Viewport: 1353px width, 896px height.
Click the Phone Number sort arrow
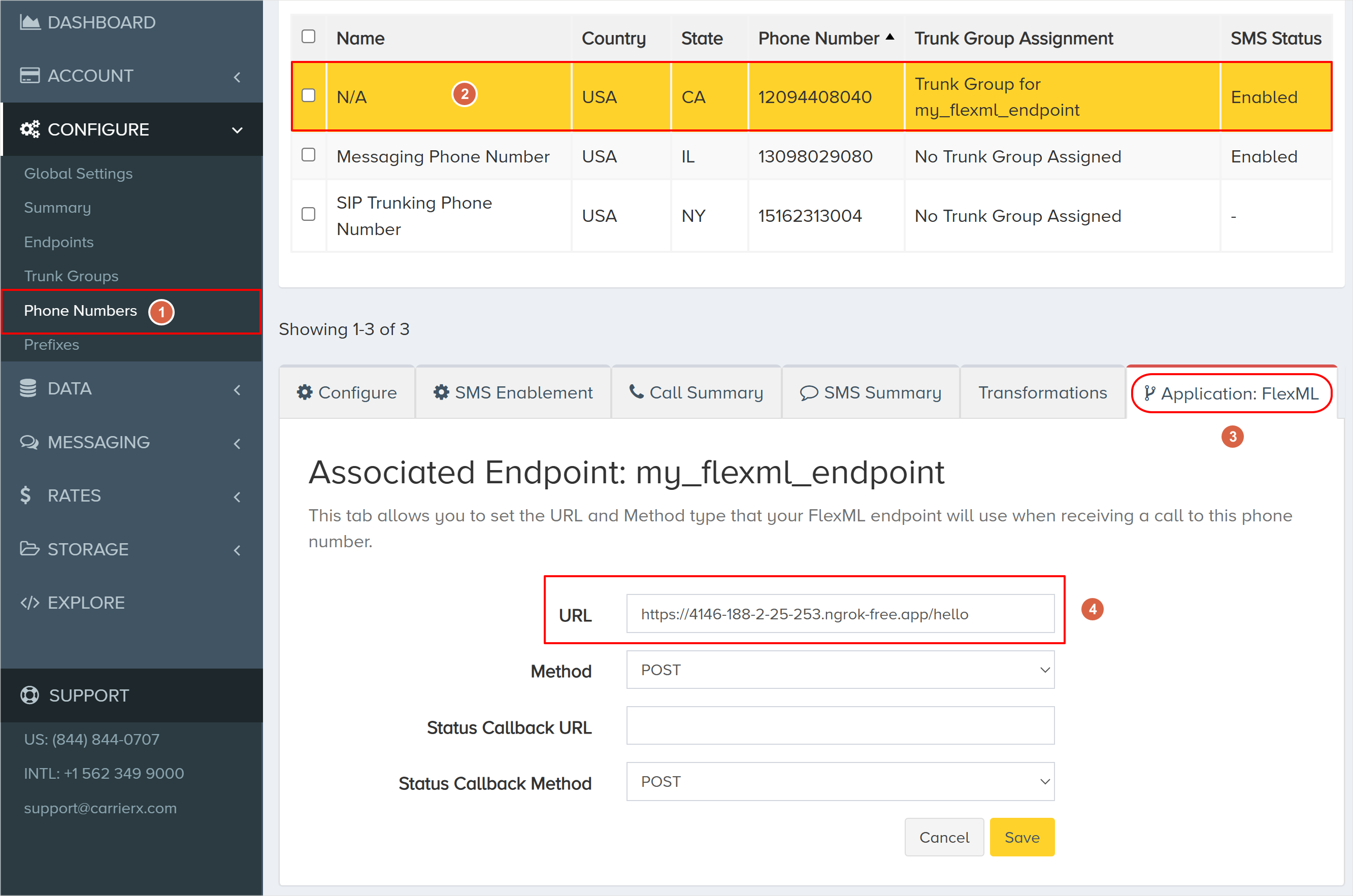coord(889,37)
